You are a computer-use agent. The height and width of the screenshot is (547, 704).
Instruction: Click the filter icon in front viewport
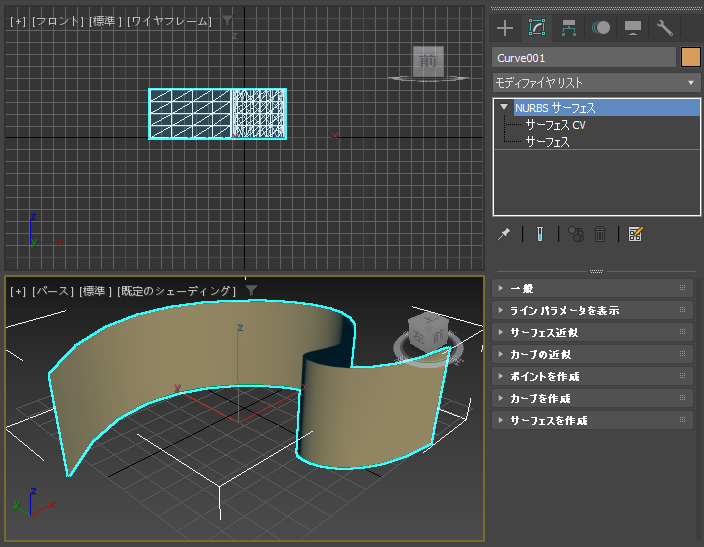tap(228, 20)
